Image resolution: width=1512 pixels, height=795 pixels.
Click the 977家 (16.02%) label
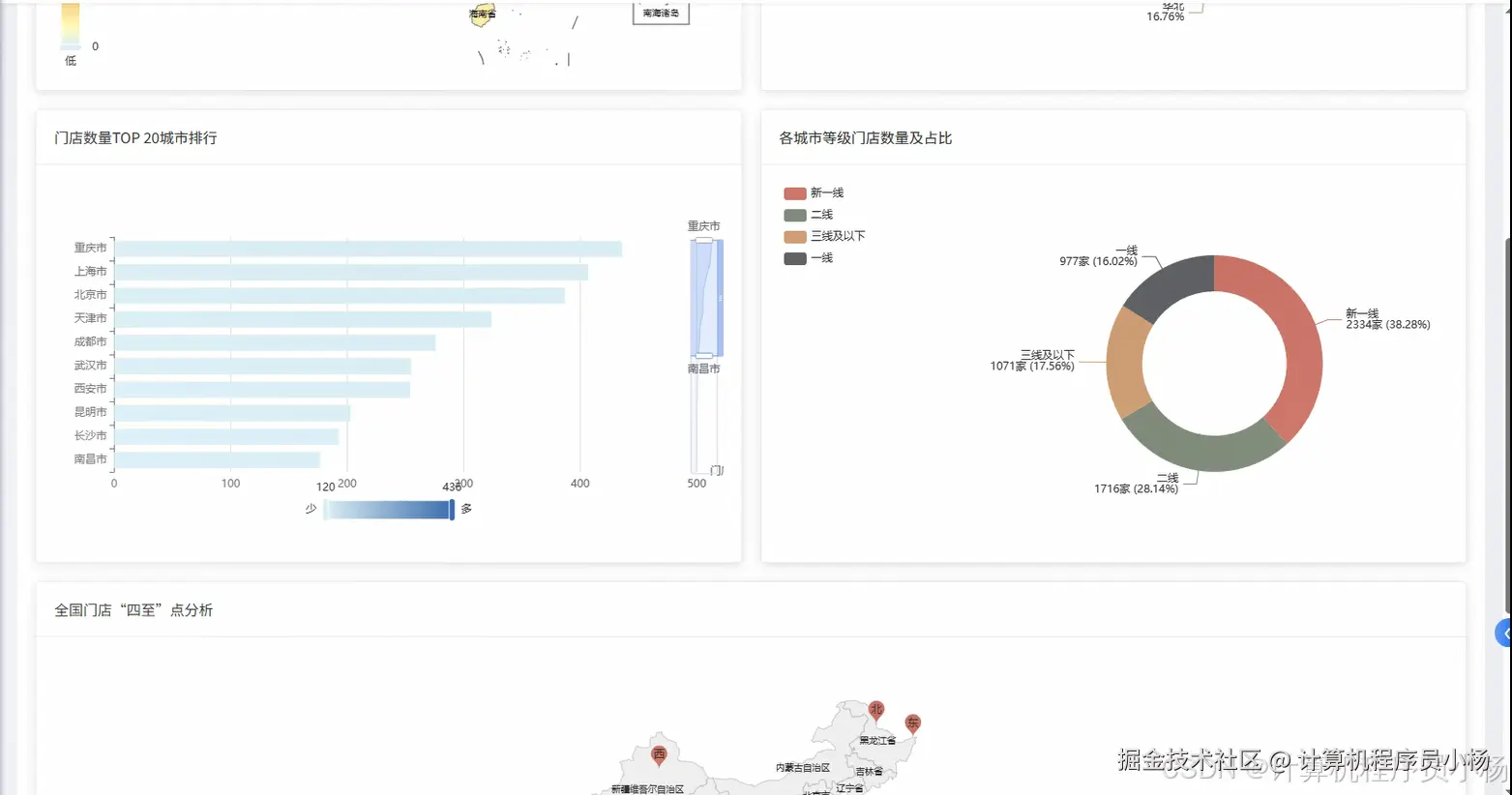click(1098, 261)
